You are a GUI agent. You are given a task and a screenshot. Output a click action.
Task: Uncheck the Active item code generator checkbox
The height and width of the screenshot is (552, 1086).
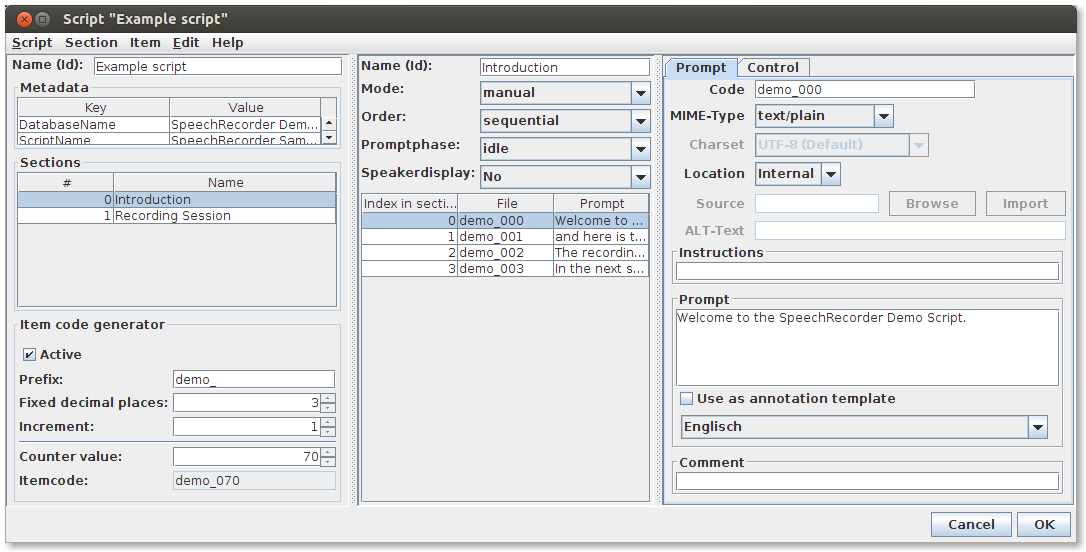tap(29, 355)
